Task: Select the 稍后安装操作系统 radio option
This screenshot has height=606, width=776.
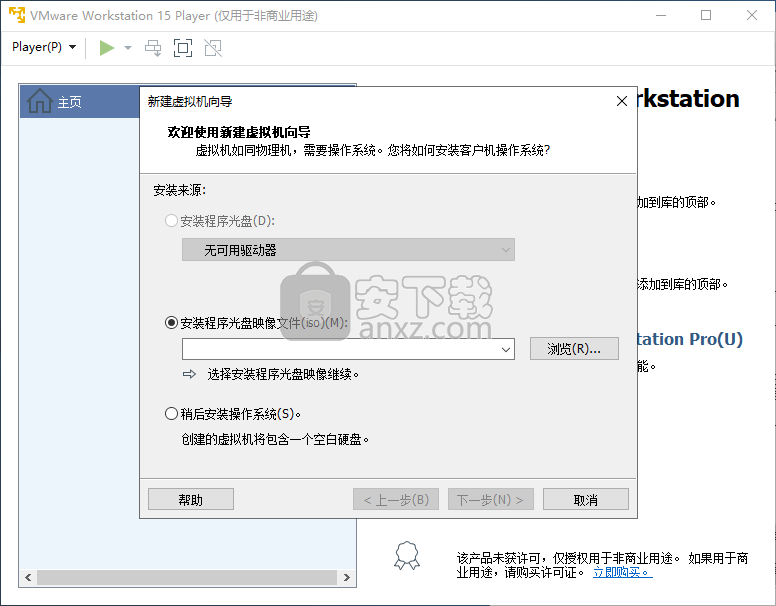Action: (171, 413)
